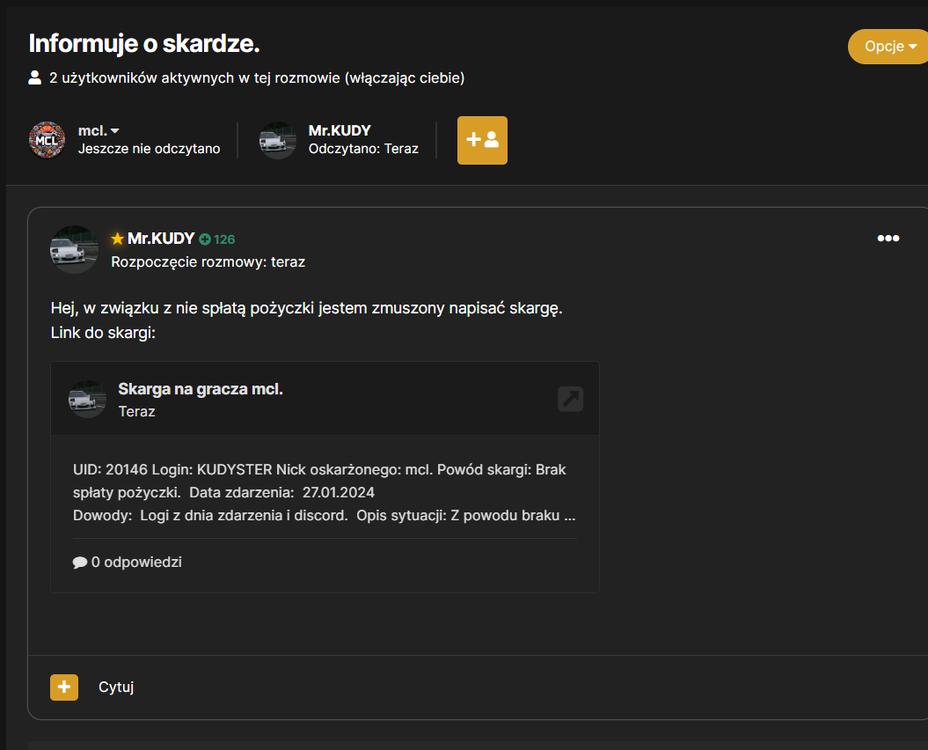
Task: Click the Cytuj quote link
Action: 116,687
